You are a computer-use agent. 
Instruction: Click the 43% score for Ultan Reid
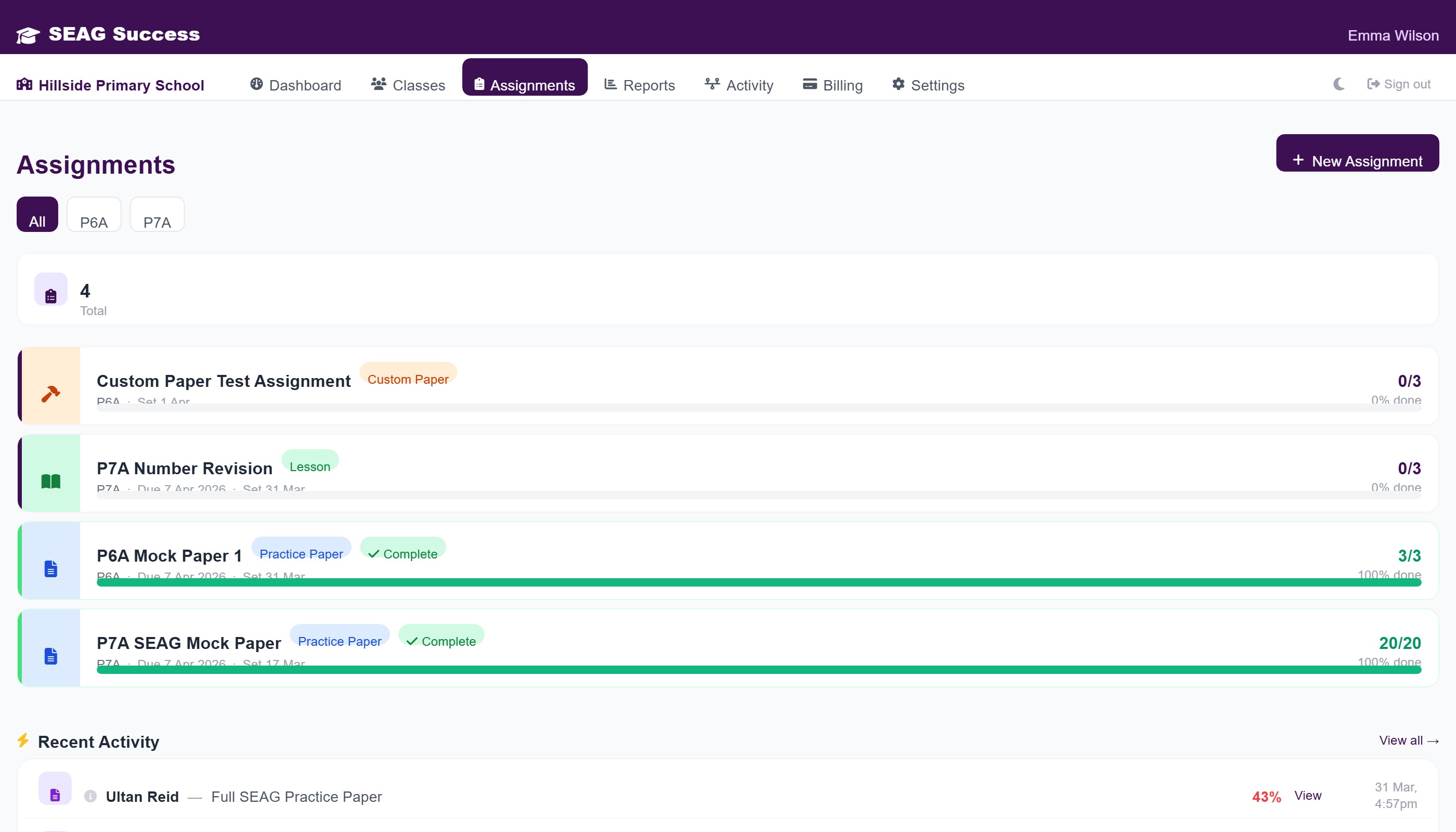pyautogui.click(x=1266, y=797)
